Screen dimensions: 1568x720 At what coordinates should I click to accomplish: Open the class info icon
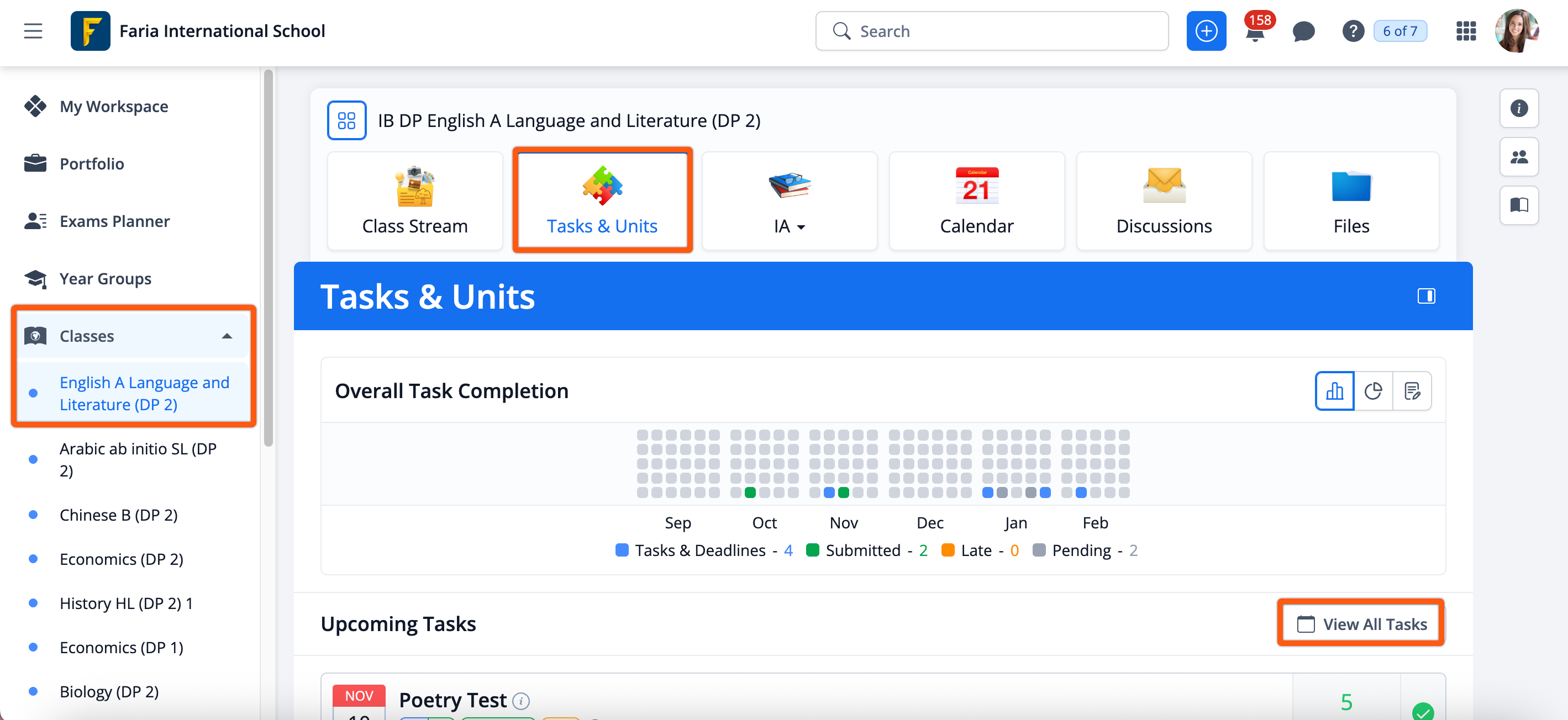tap(1518, 108)
